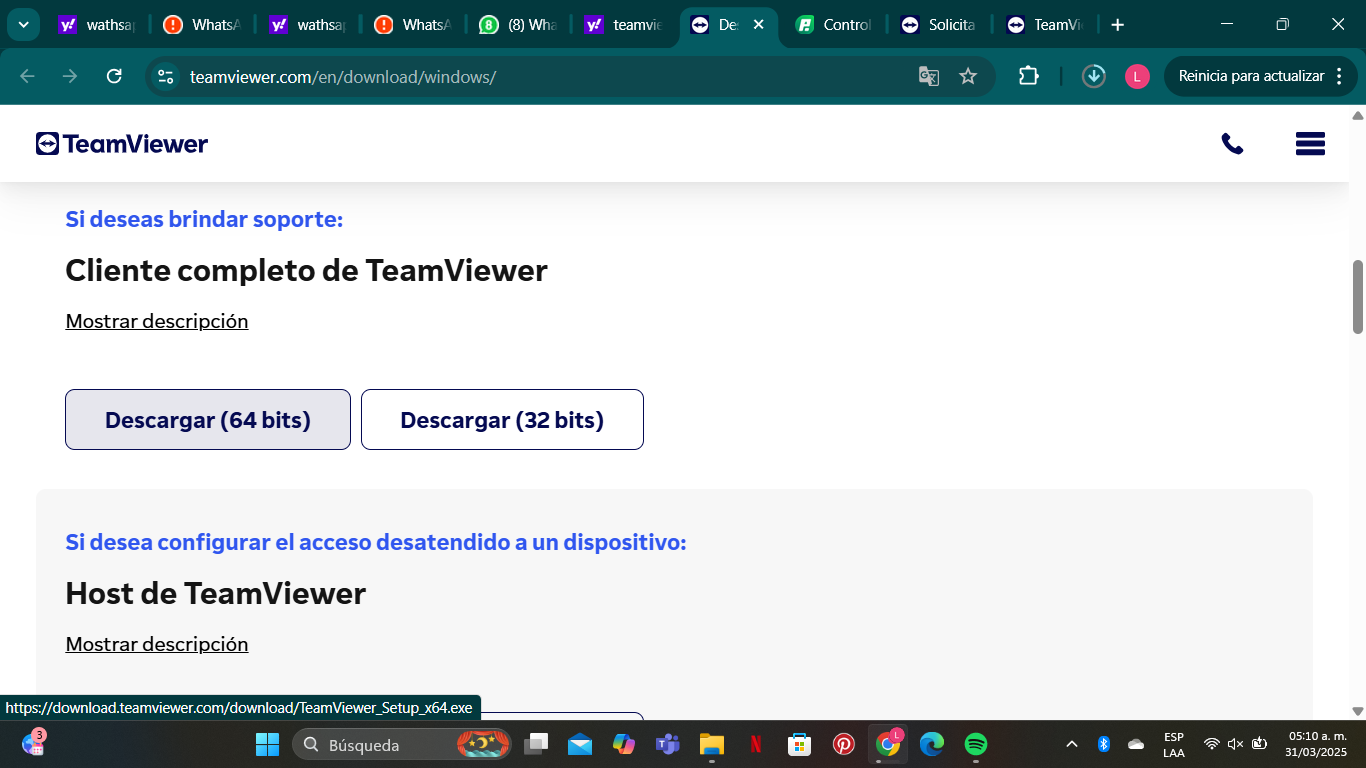The height and width of the screenshot is (768, 1366).
Task: Open File Explorer from the taskbar
Action: (711, 744)
